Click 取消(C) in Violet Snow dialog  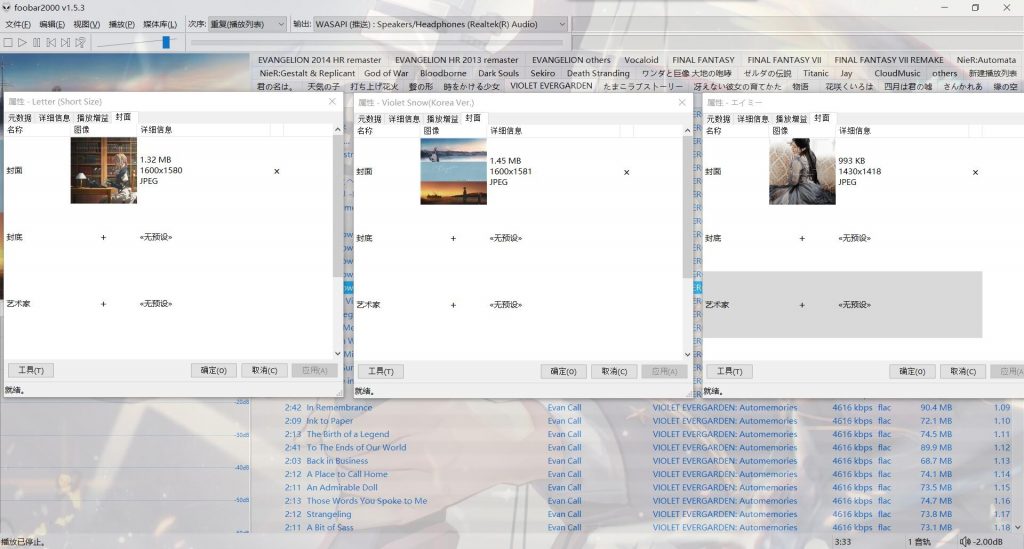pos(615,371)
